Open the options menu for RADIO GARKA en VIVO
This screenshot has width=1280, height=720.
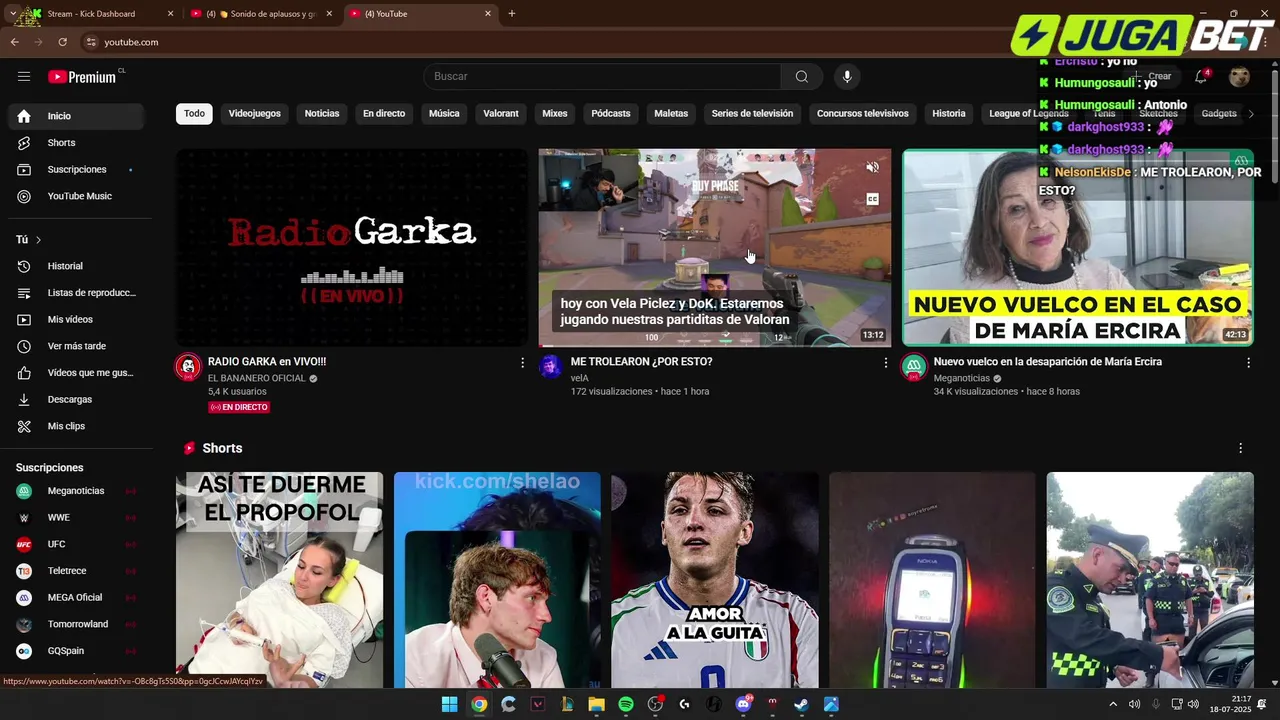[x=522, y=363]
